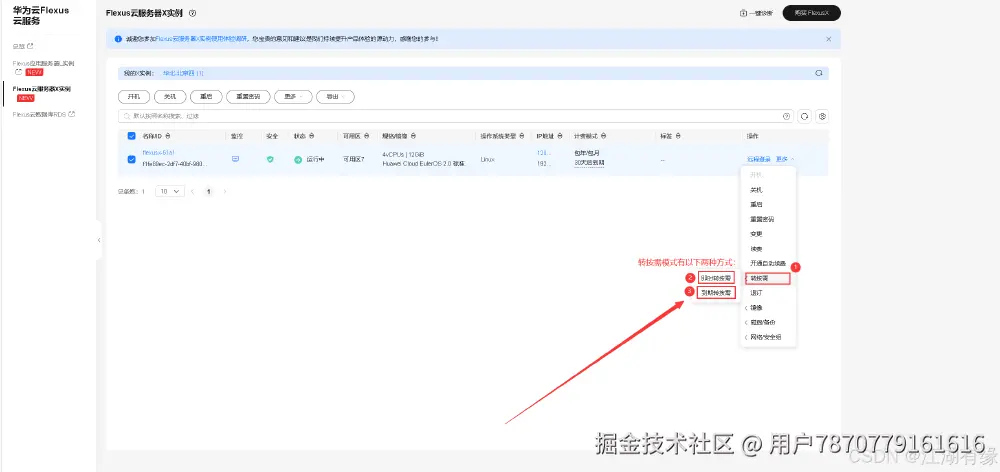Open the page size dropdown showing 10
The width and height of the screenshot is (1000, 472).
pos(170,191)
